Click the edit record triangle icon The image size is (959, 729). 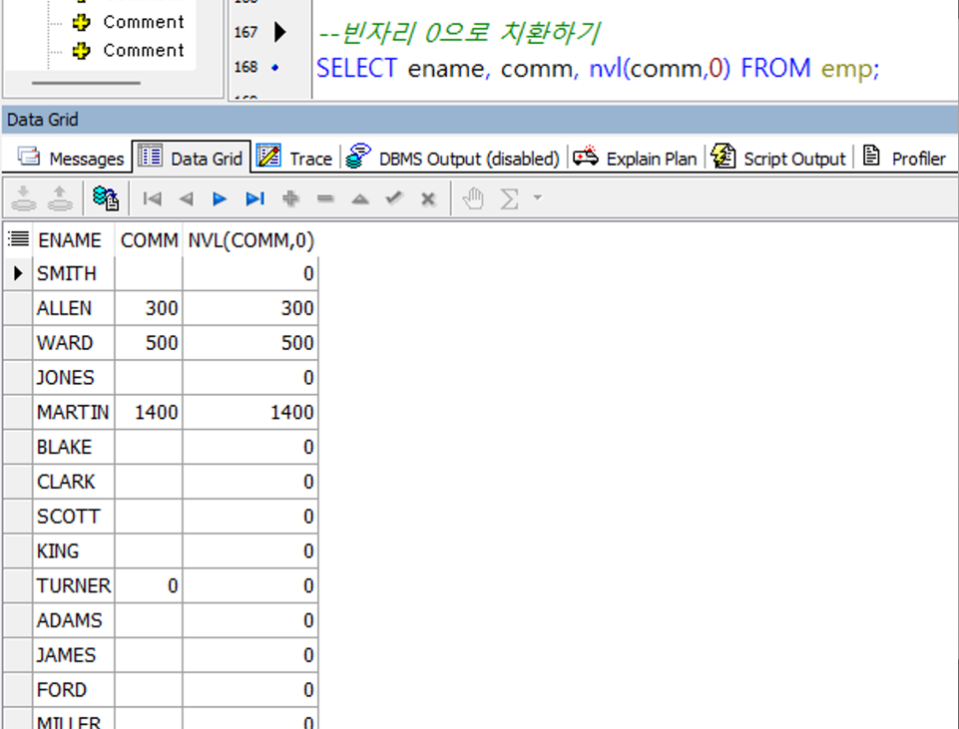click(x=360, y=199)
